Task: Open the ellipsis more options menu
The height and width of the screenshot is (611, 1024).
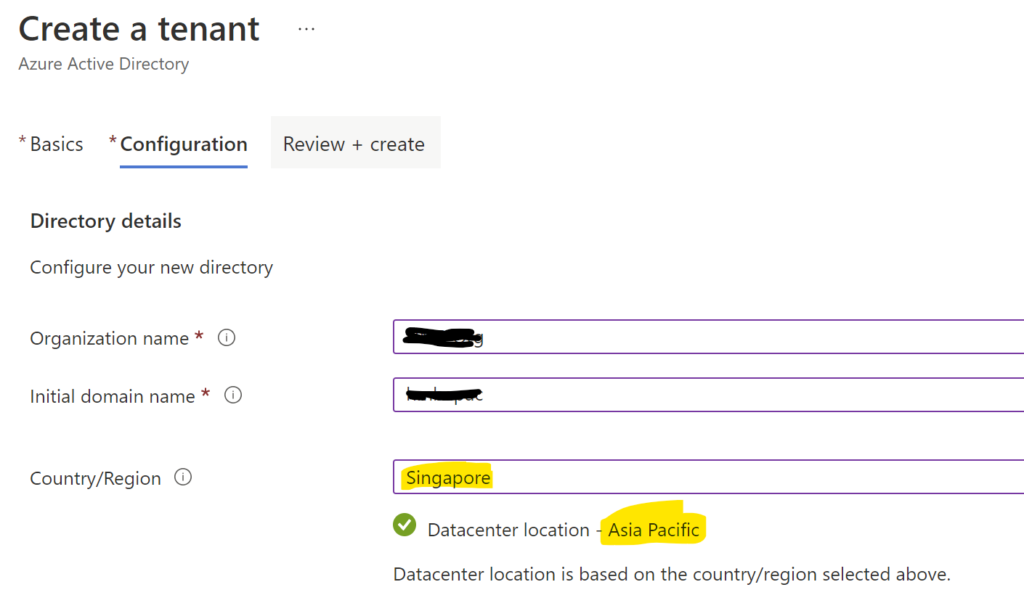Action: [306, 29]
